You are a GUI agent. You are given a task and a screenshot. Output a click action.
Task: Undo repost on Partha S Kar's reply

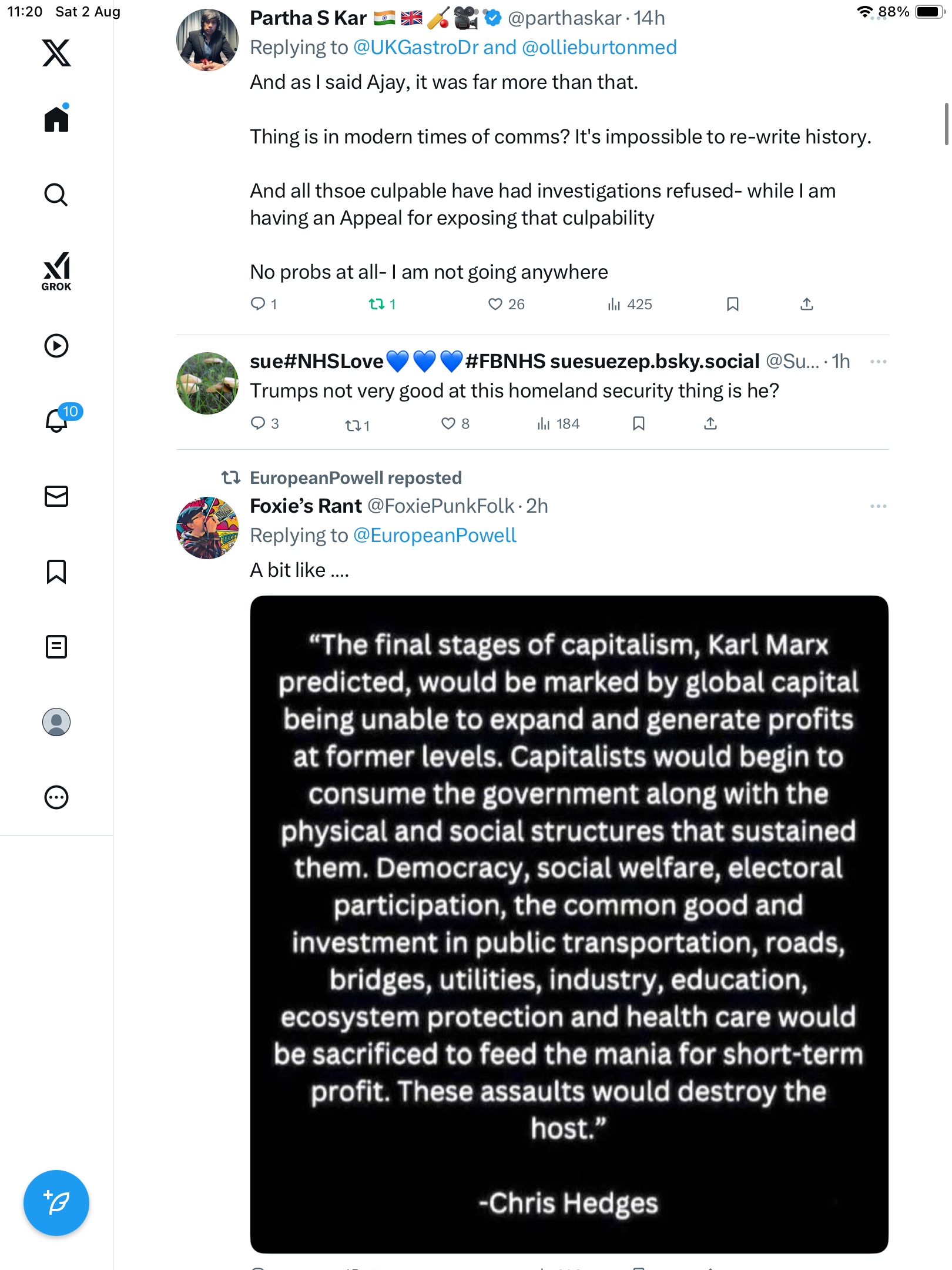click(x=376, y=304)
